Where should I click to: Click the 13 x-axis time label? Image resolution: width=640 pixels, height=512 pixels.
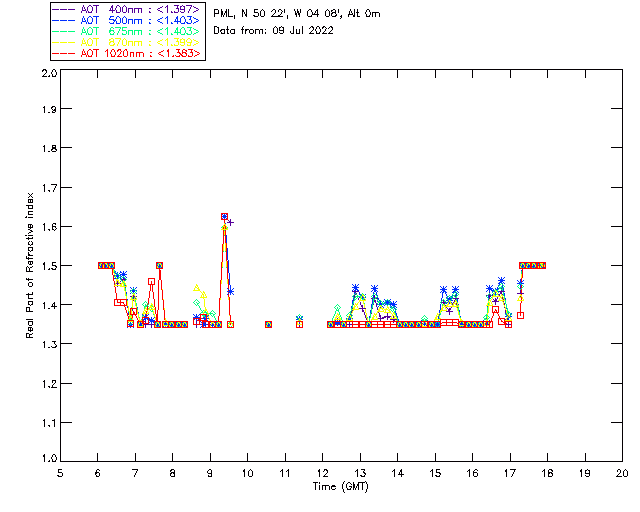coord(360,473)
